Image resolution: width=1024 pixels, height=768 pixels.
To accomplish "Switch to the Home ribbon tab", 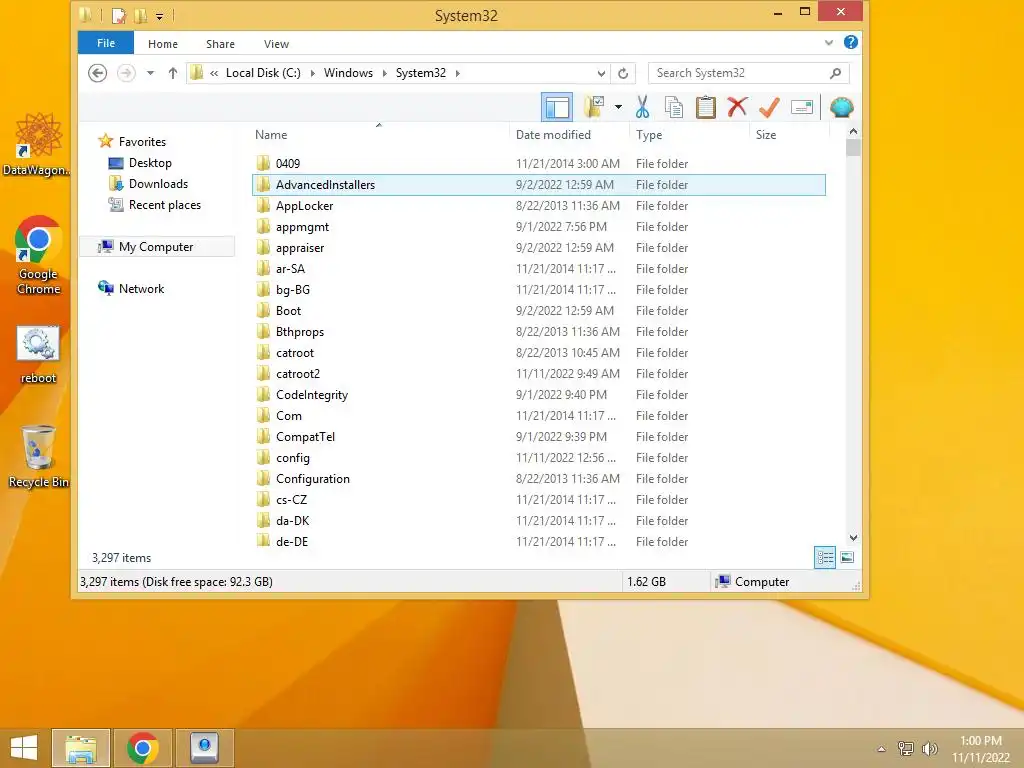I will tap(163, 44).
